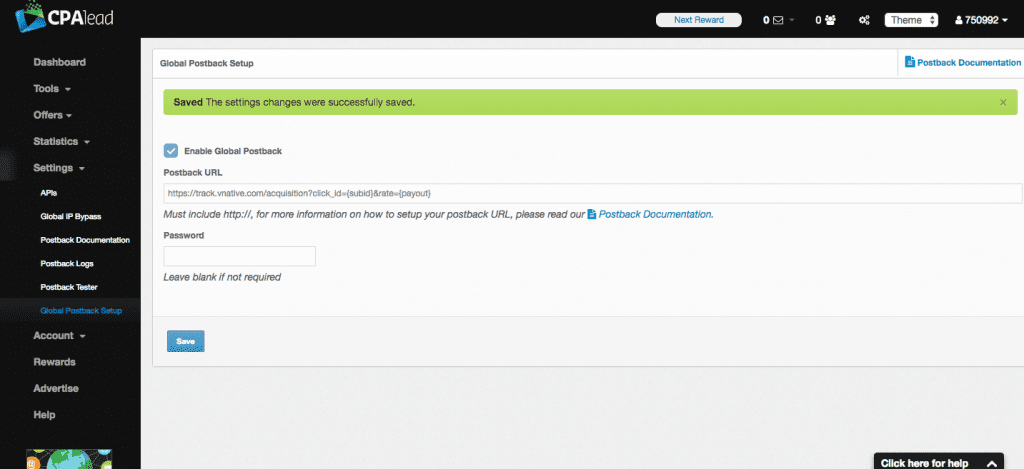The image size is (1024, 469).
Task: Expand the Tools menu in sidebar
Action: point(52,88)
